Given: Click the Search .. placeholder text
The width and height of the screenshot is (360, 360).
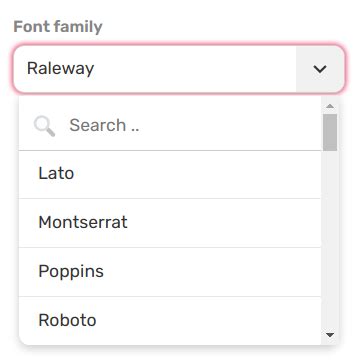Looking at the screenshot, I should 104,125.
